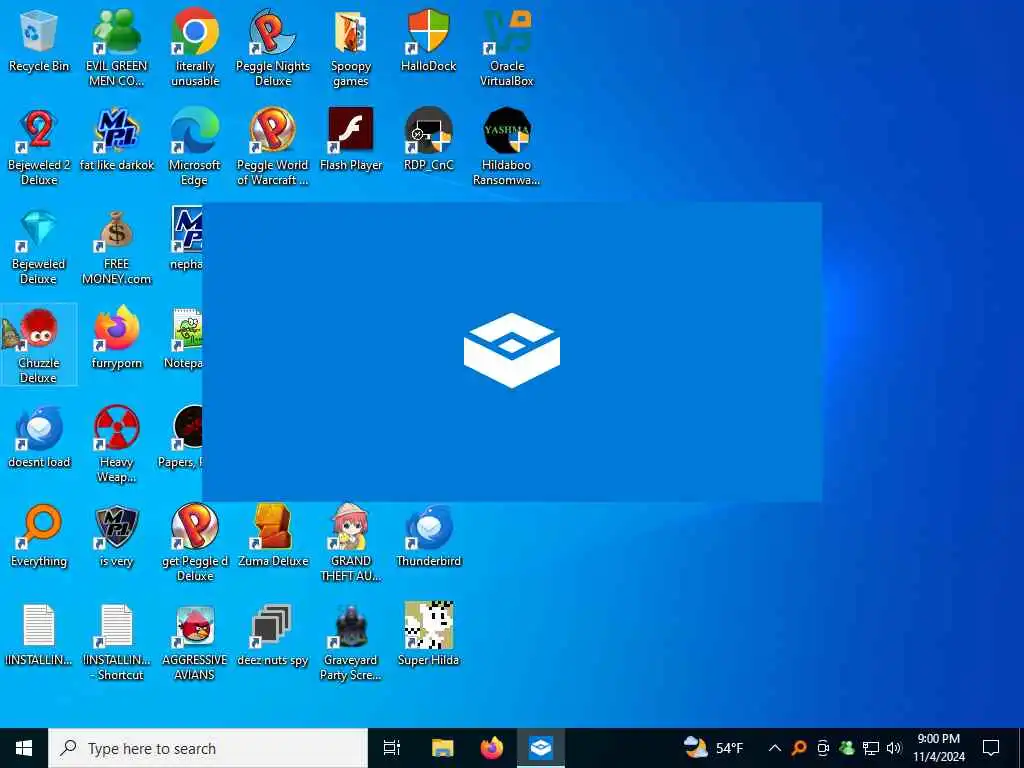Select the Oracle VirtualBox shortcut
Image resolution: width=1024 pixels, height=768 pixels.
507,47
